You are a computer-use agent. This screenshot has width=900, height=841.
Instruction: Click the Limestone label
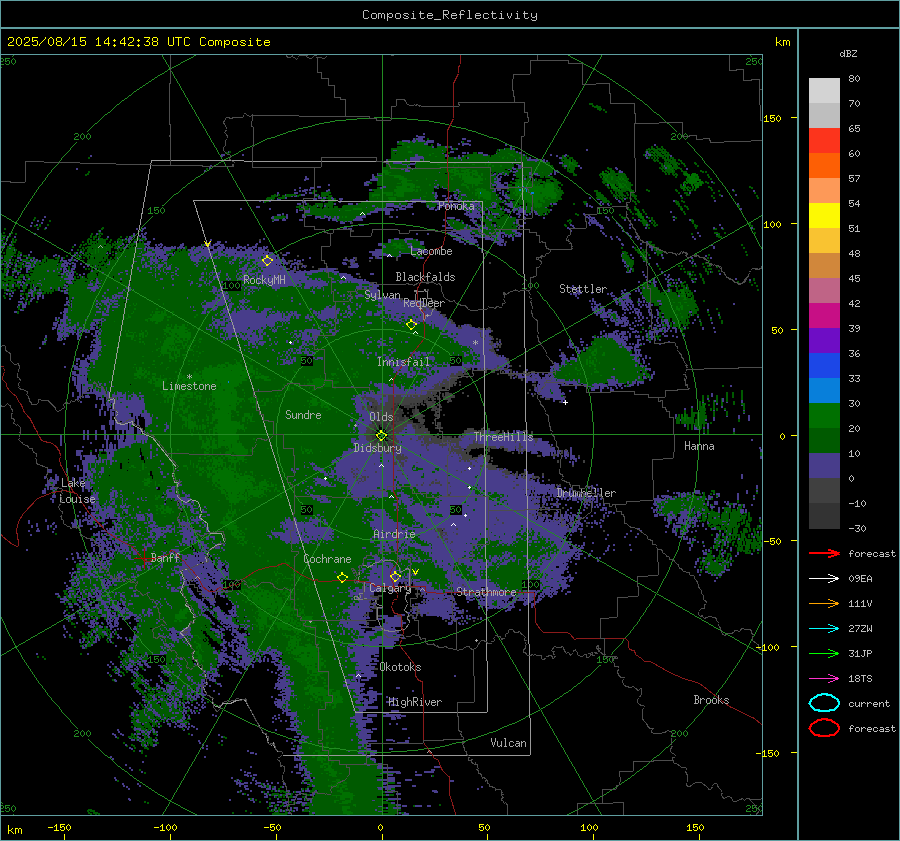click(189, 386)
